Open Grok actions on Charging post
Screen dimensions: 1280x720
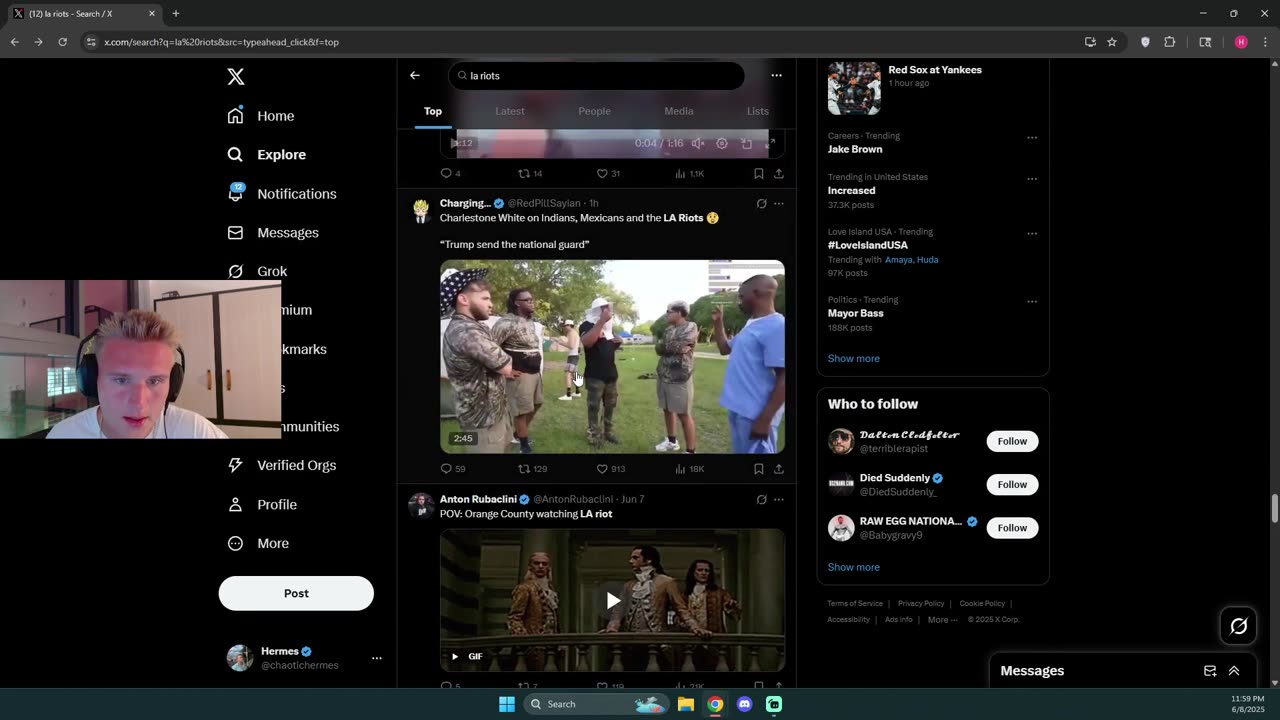(x=761, y=204)
